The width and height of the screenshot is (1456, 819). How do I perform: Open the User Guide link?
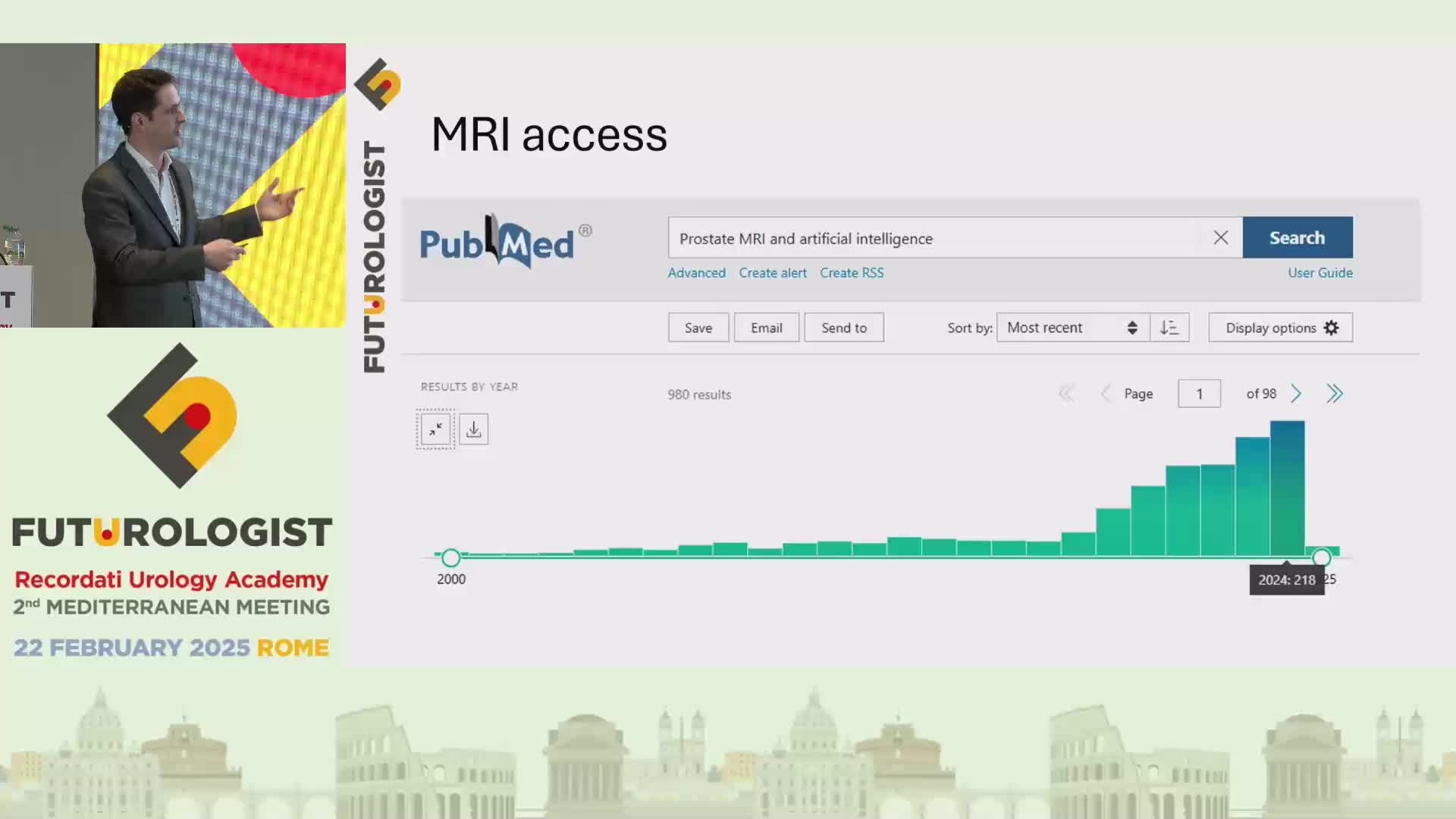click(x=1320, y=273)
